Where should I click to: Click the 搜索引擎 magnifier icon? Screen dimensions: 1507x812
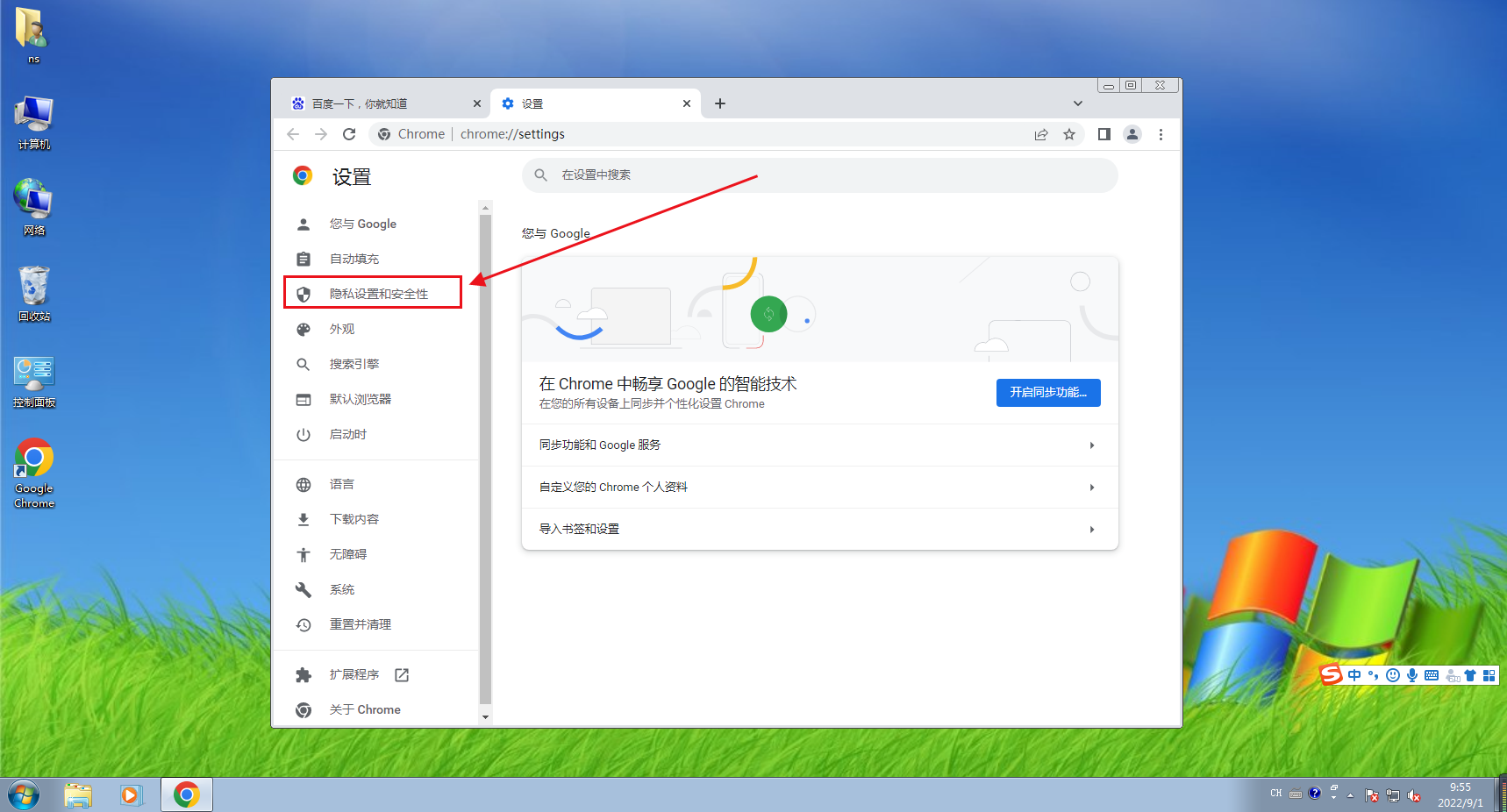303,364
